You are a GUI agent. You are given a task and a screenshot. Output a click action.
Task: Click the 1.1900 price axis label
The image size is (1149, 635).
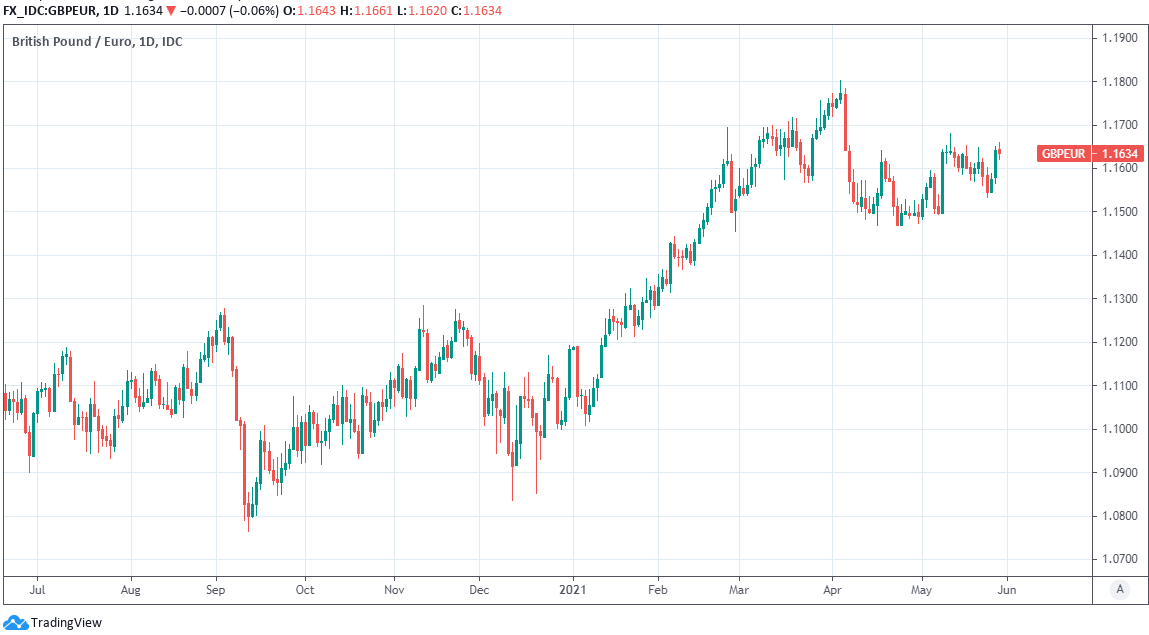point(1118,38)
